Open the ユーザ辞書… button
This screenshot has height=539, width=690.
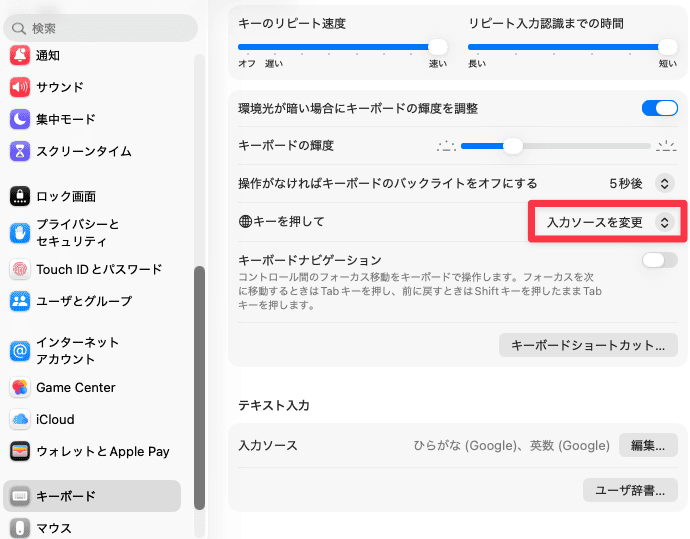tap(630, 490)
